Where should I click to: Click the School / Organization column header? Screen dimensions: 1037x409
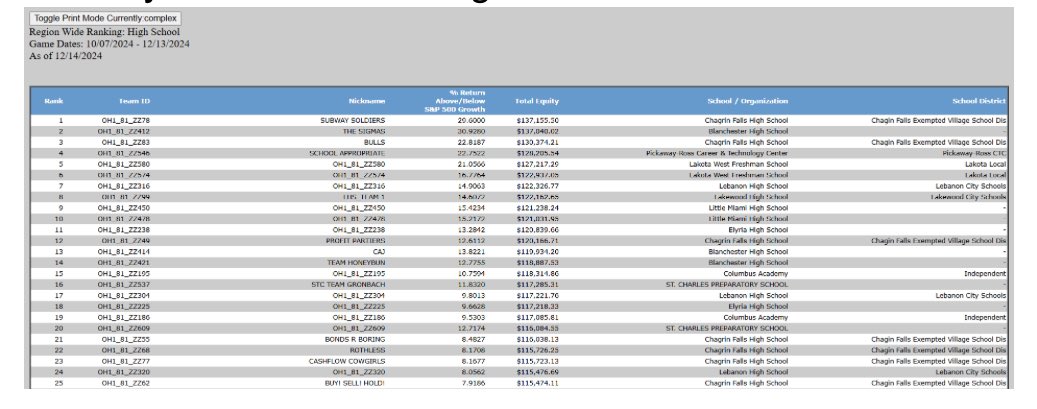tap(748, 101)
